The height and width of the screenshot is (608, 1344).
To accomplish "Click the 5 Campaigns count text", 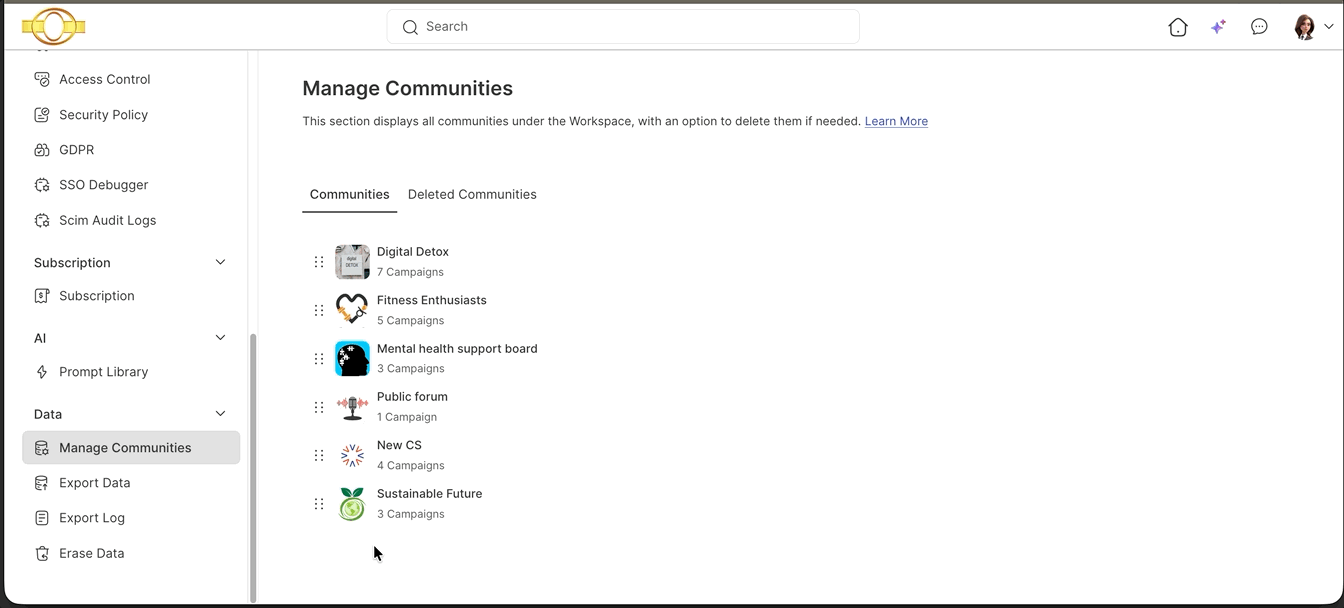I will (410, 321).
